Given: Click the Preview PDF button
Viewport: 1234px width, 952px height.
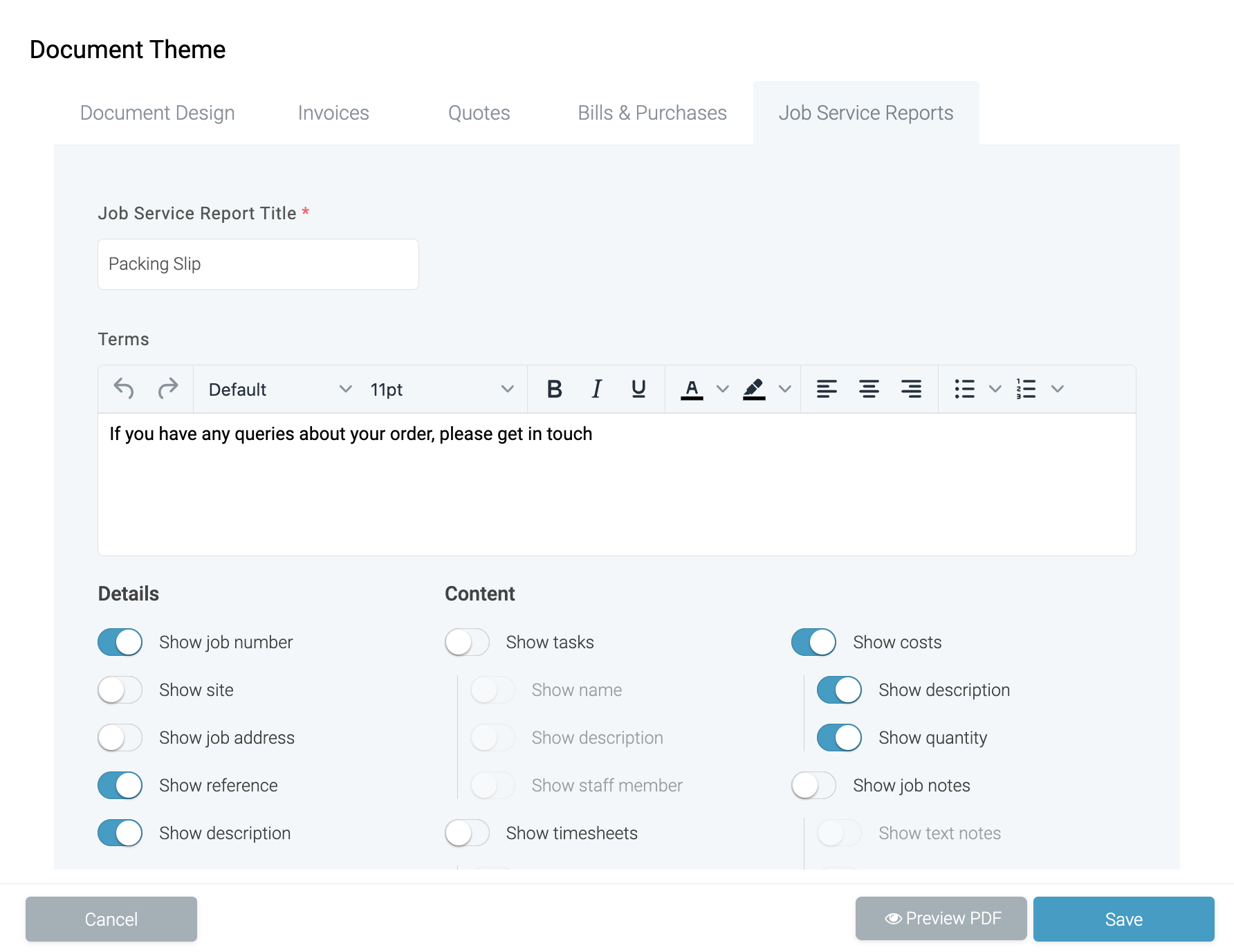Looking at the screenshot, I should pos(941,919).
